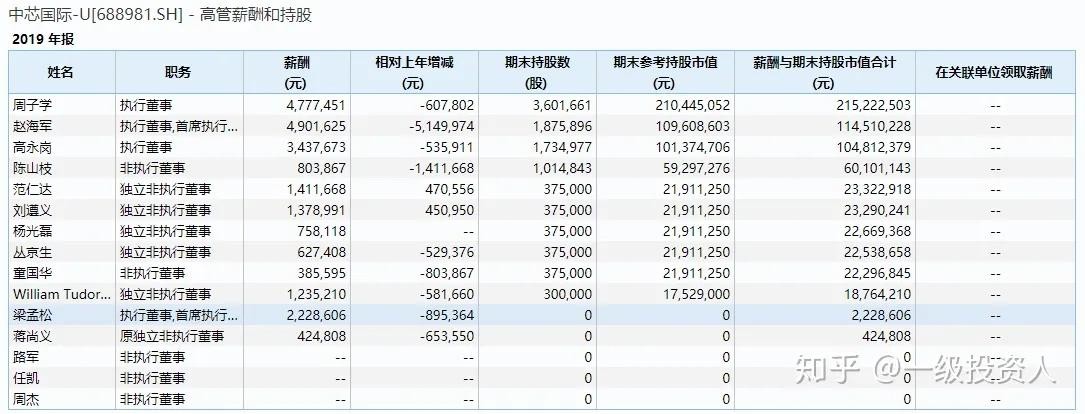
Task: Click the William Tudor... name cell
Action: [x=58, y=294]
